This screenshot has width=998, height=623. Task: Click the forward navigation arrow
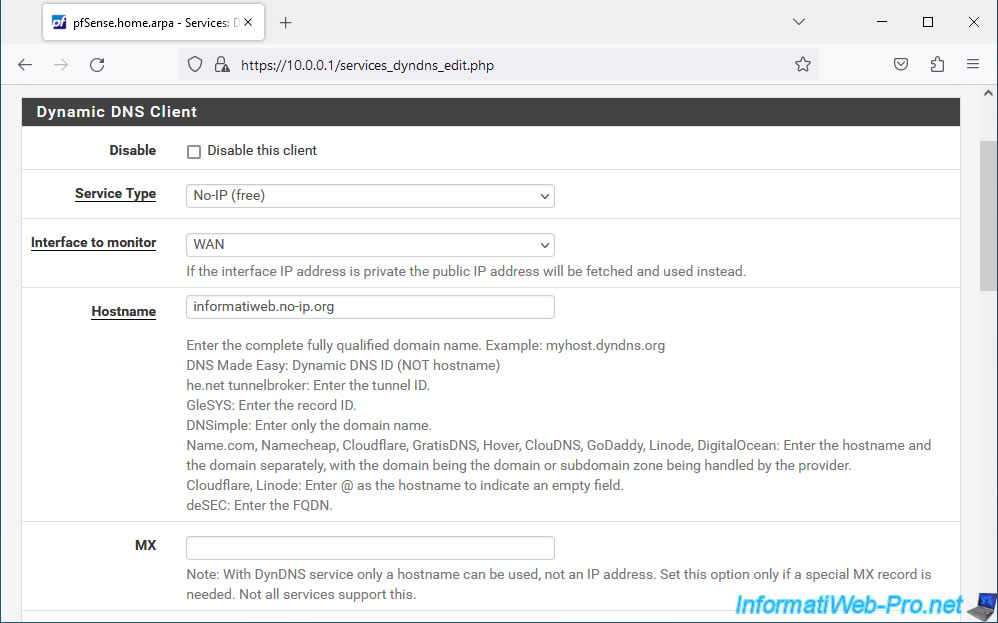click(61, 64)
